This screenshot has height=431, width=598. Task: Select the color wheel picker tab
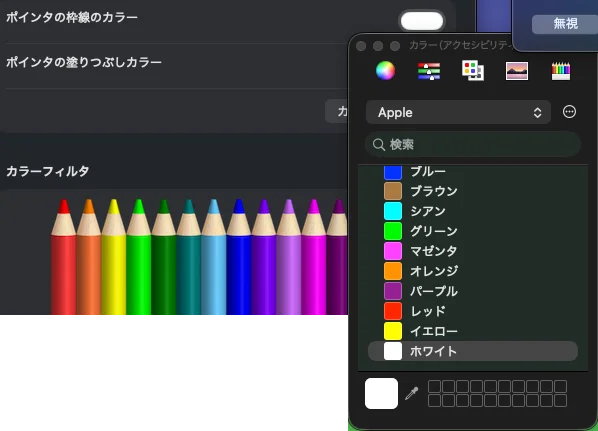[x=385, y=71]
